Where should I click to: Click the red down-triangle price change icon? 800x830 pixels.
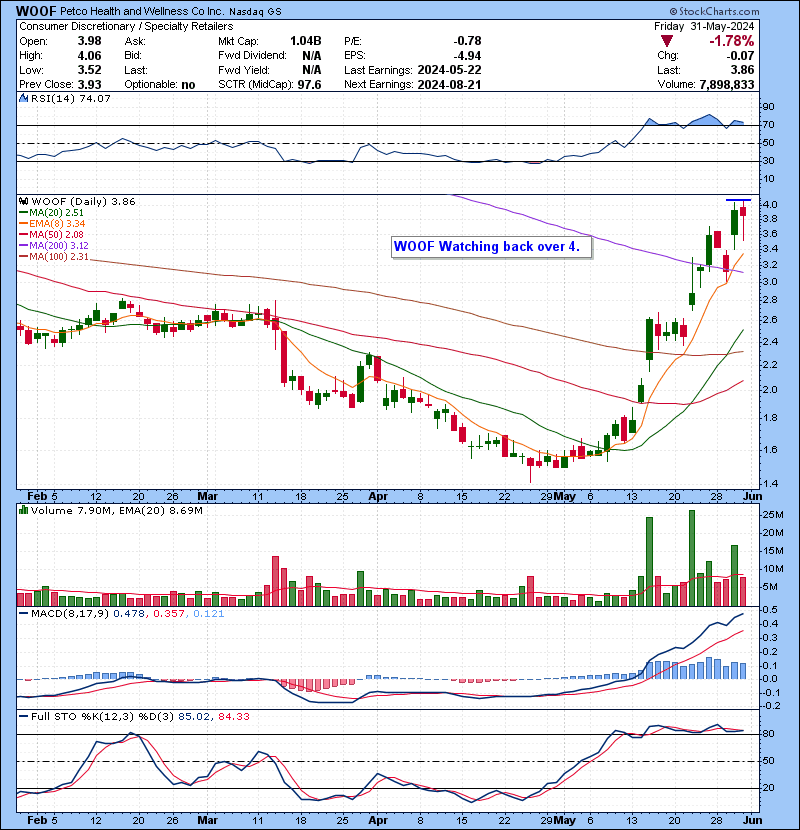(x=668, y=41)
